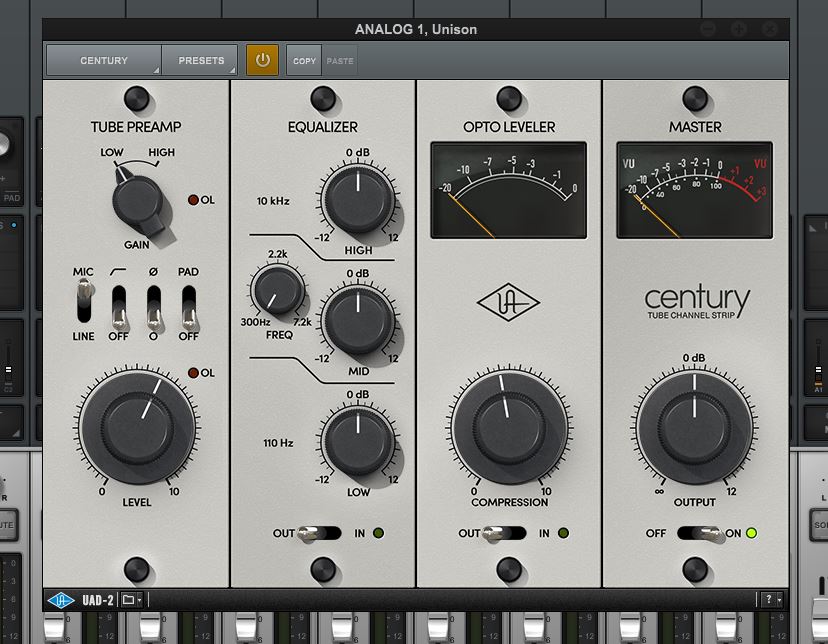Click the Opto Leveler gain reduction meter
Screen dimensions: 828x644
point(509,190)
